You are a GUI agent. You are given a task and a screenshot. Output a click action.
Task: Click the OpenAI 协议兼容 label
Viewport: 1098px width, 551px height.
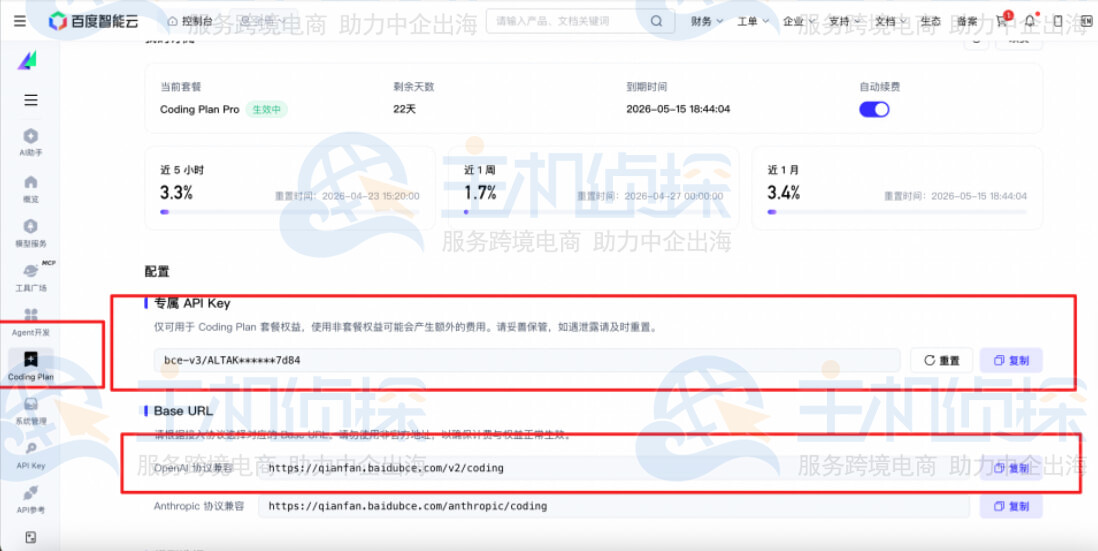pyautogui.click(x=193, y=468)
